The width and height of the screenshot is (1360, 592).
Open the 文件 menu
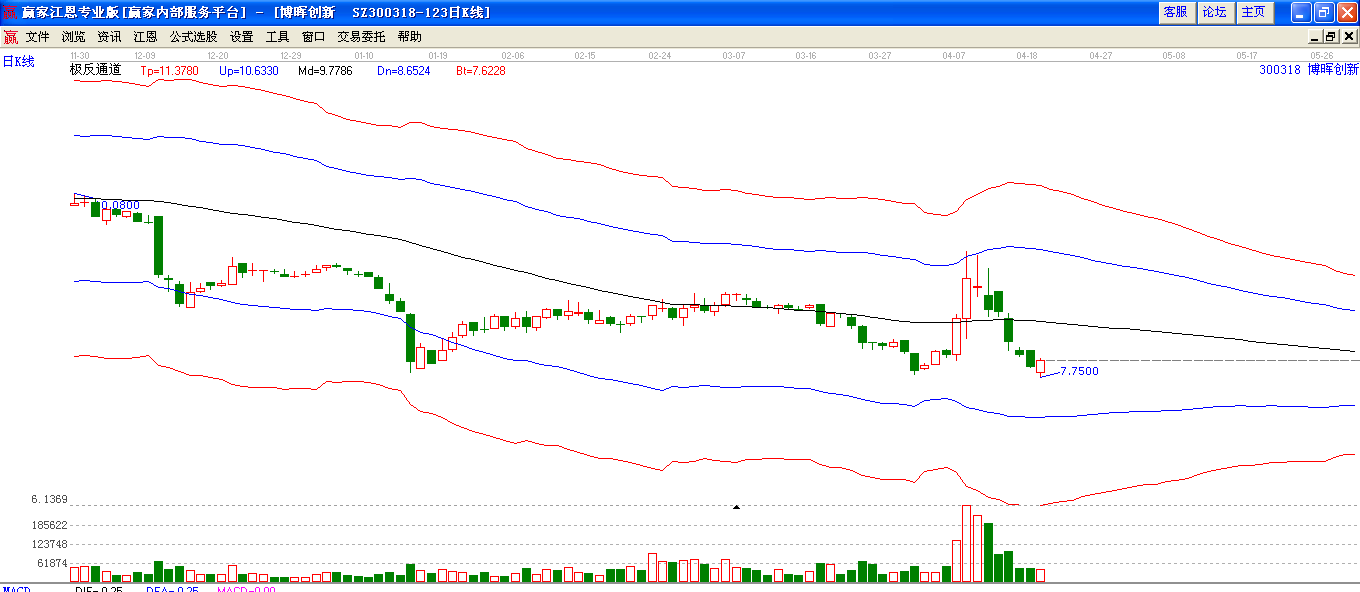(x=38, y=37)
